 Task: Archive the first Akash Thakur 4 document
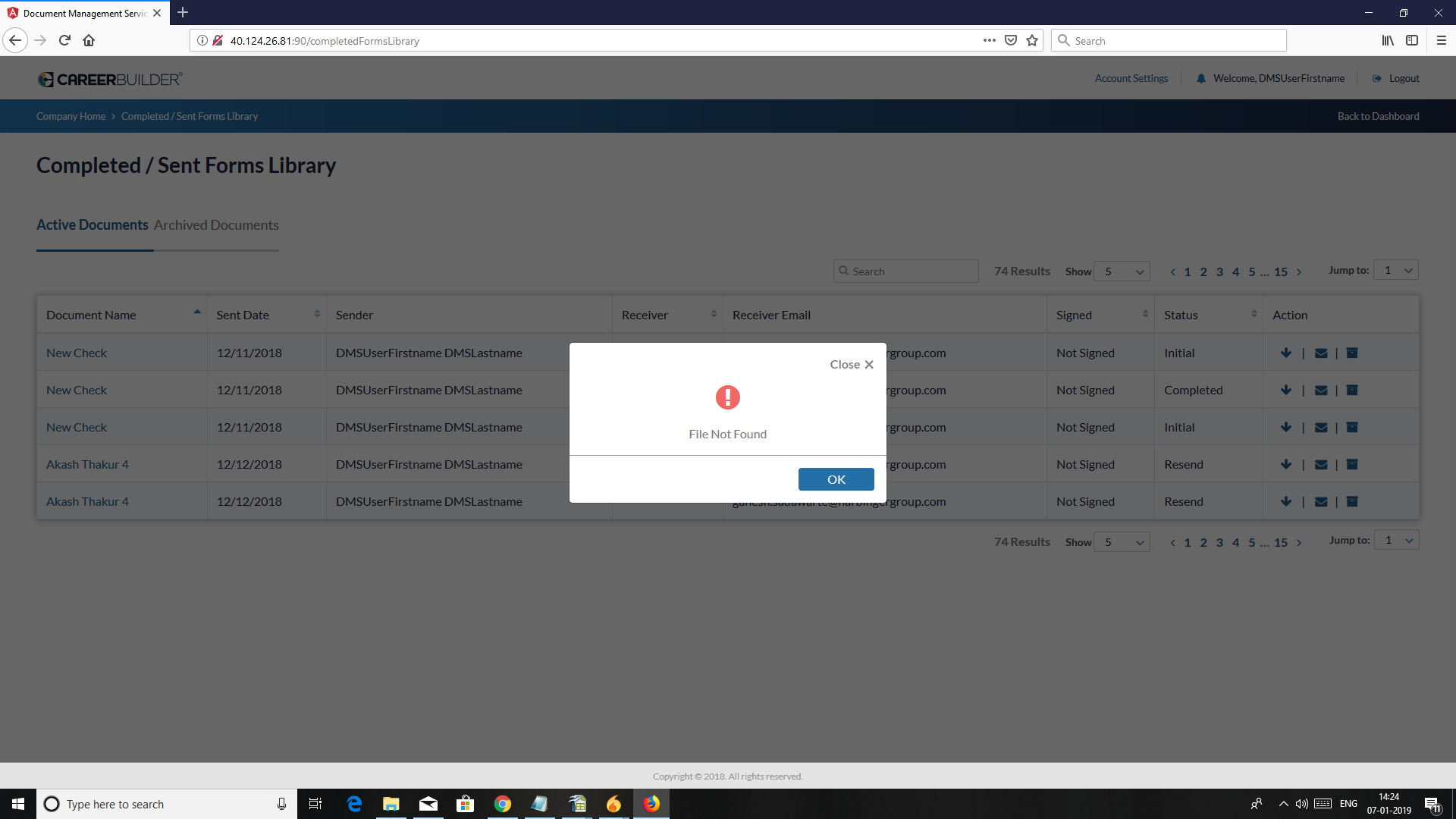[1352, 465]
